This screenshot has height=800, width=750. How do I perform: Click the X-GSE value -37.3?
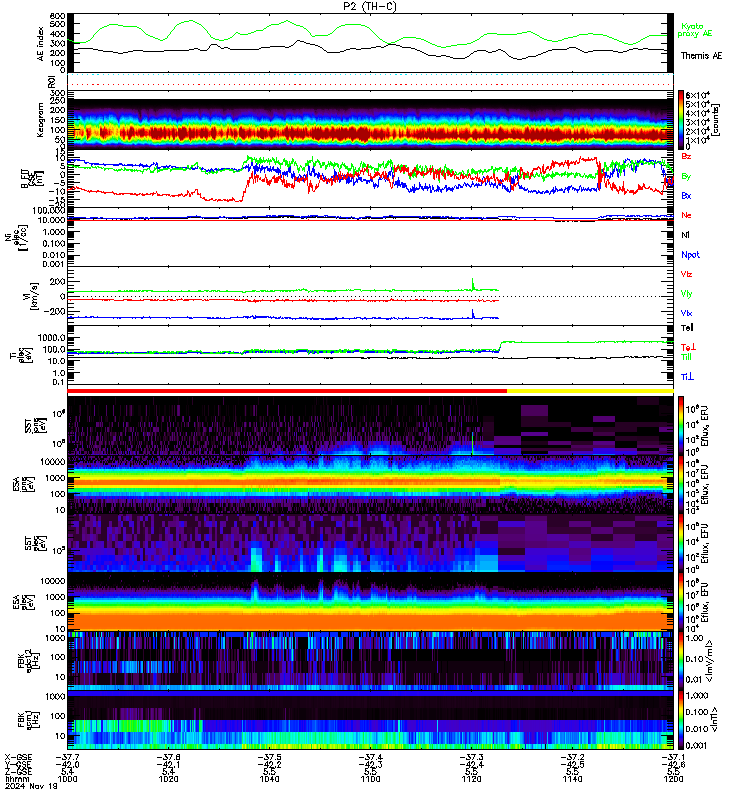(x=471, y=757)
